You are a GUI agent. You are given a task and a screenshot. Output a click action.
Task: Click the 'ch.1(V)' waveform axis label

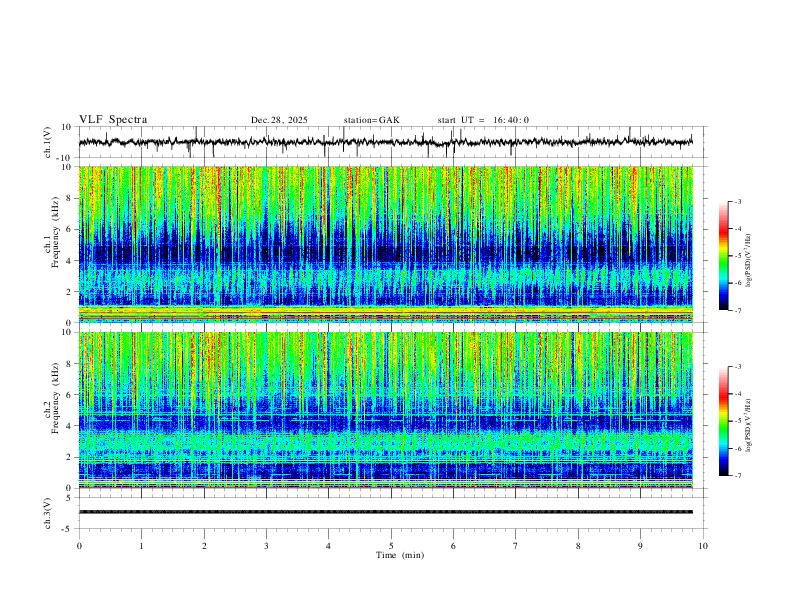(48, 142)
